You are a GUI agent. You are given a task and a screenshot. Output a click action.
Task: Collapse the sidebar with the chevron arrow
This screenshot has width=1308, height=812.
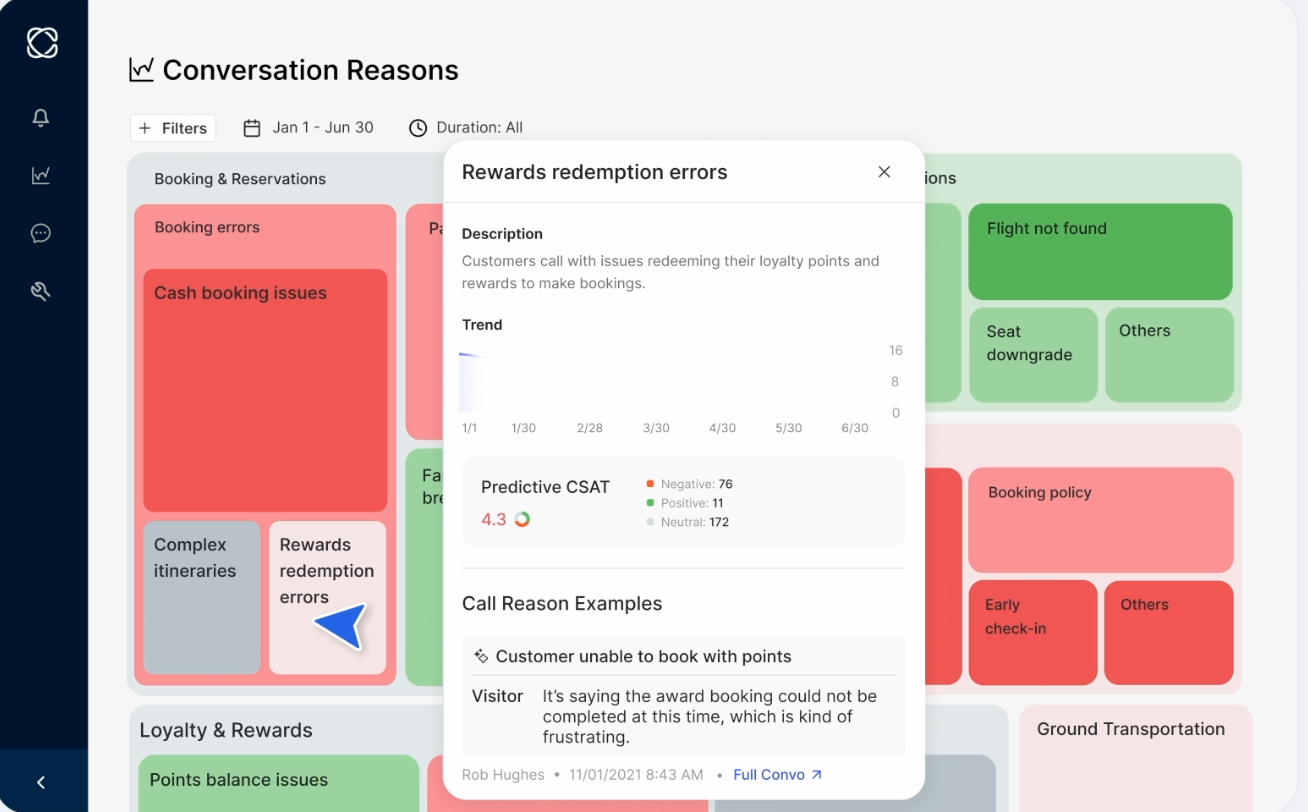tap(41, 782)
